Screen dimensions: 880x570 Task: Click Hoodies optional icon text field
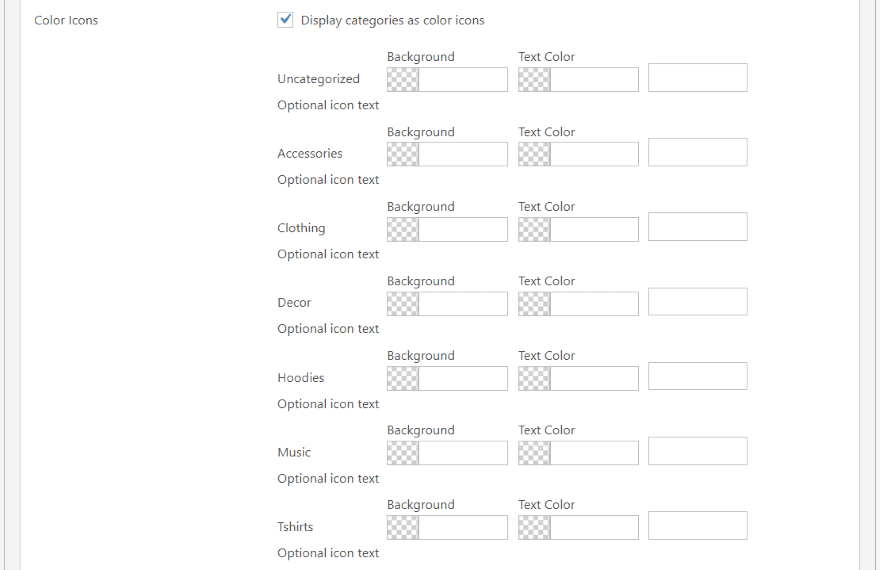(697, 376)
